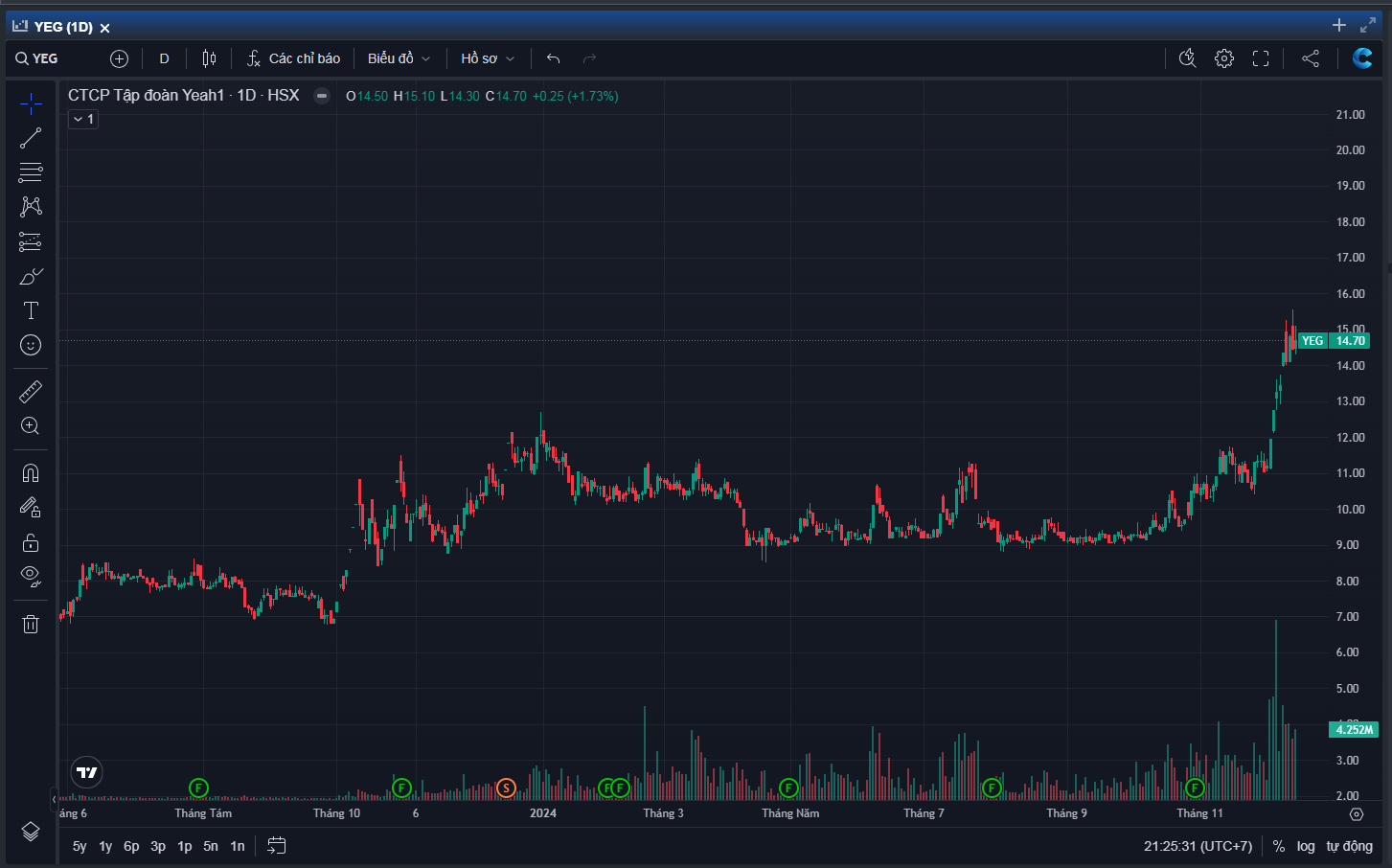This screenshot has height=868, width=1392.
Task: Hide the YEG series via the minus toggle
Action: click(322, 96)
